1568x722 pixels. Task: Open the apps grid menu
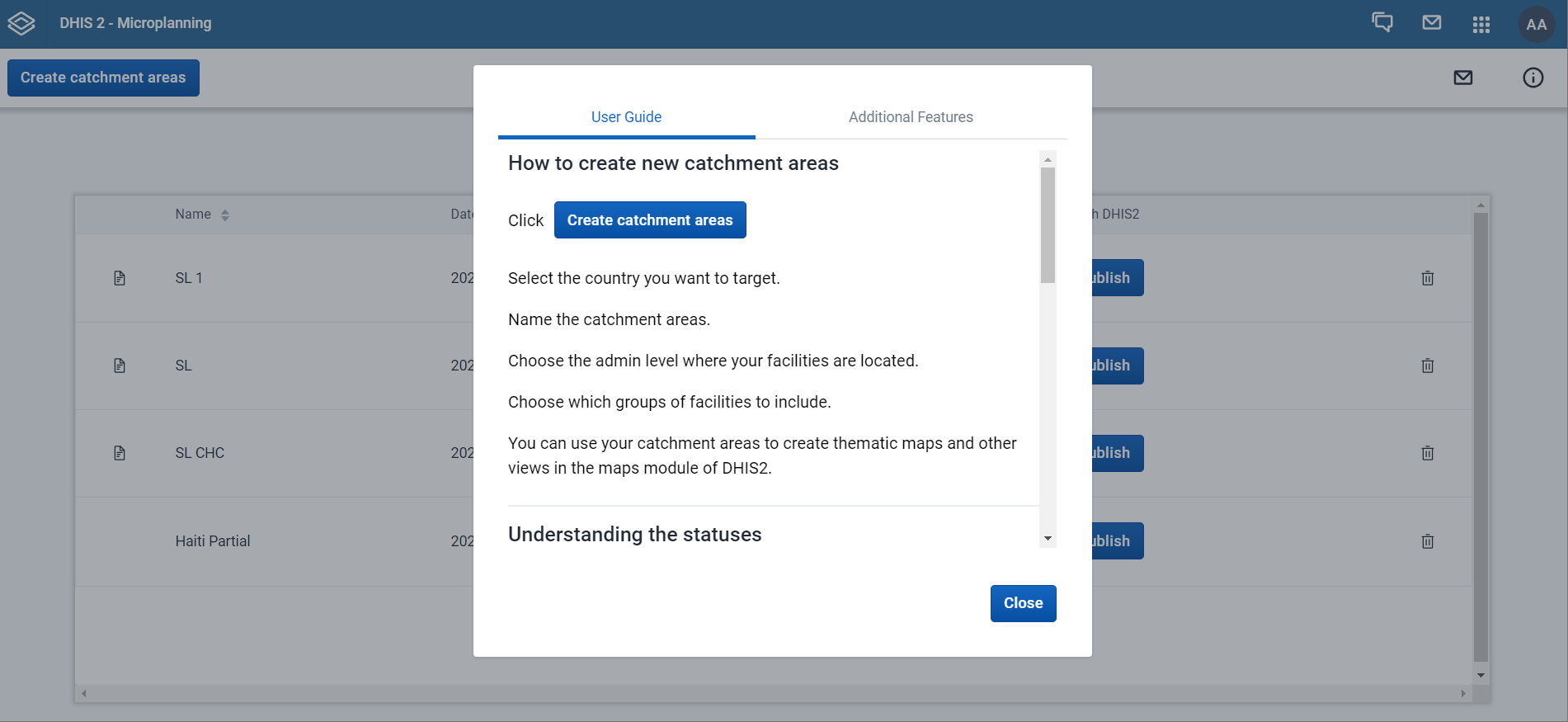(x=1481, y=24)
